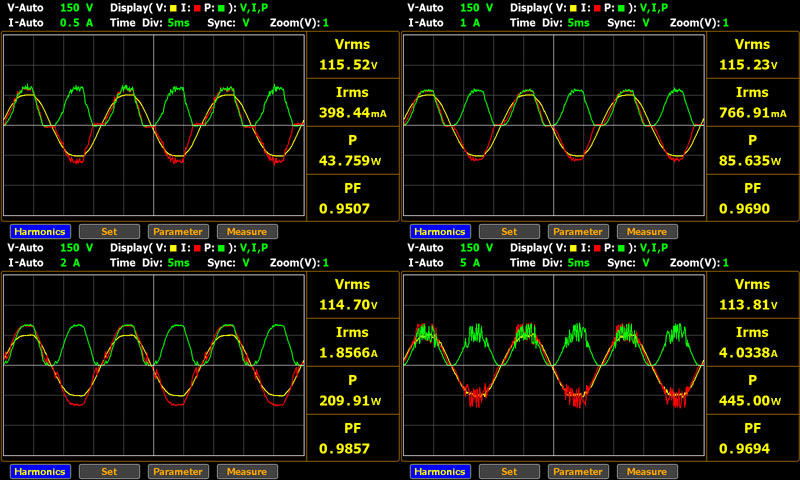Screen dimensions: 800x480
Task: Click V-Auto 150 V in 0.5 A panel
Action: click(77, 8)
